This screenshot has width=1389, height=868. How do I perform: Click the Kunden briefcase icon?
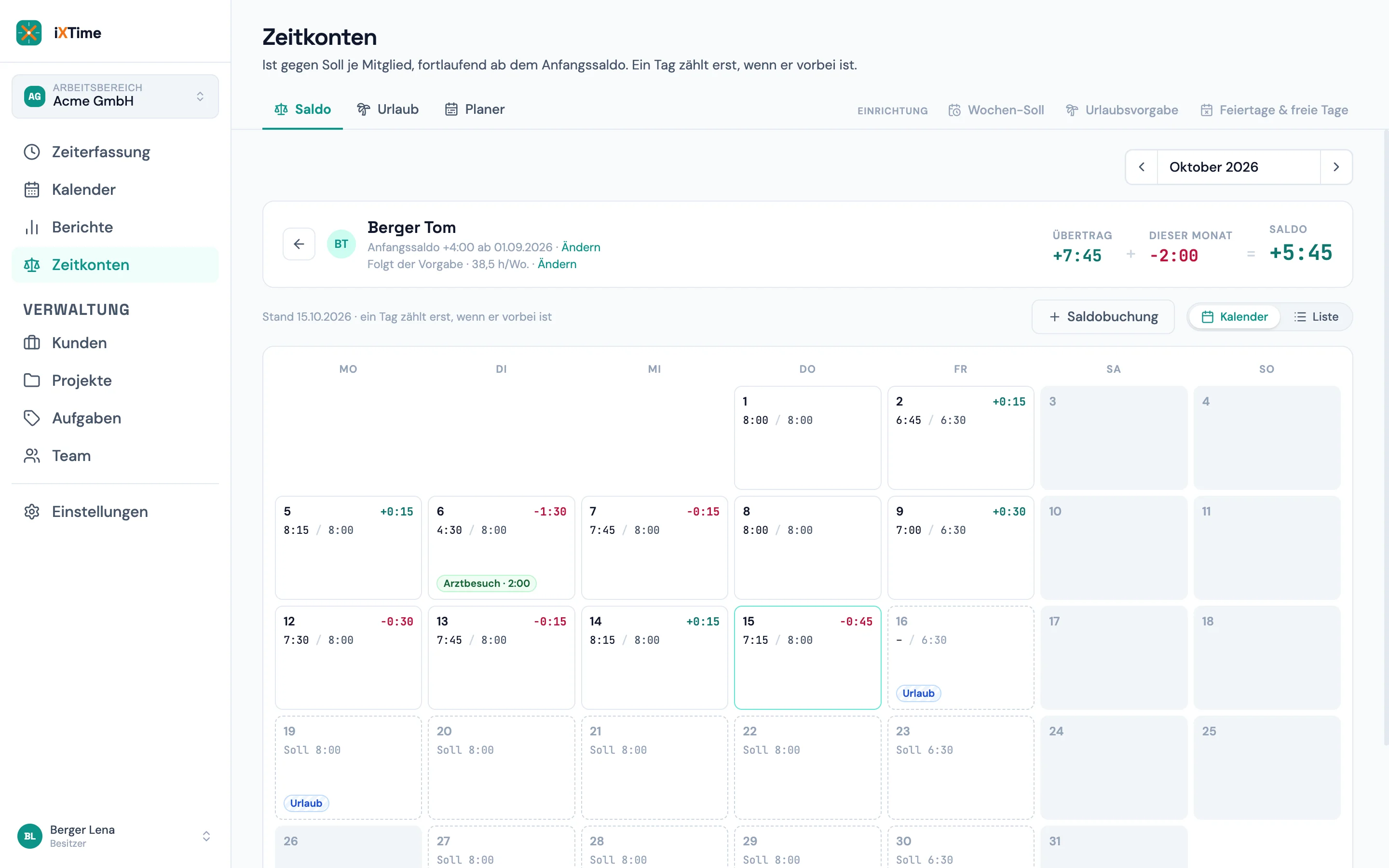(x=31, y=343)
